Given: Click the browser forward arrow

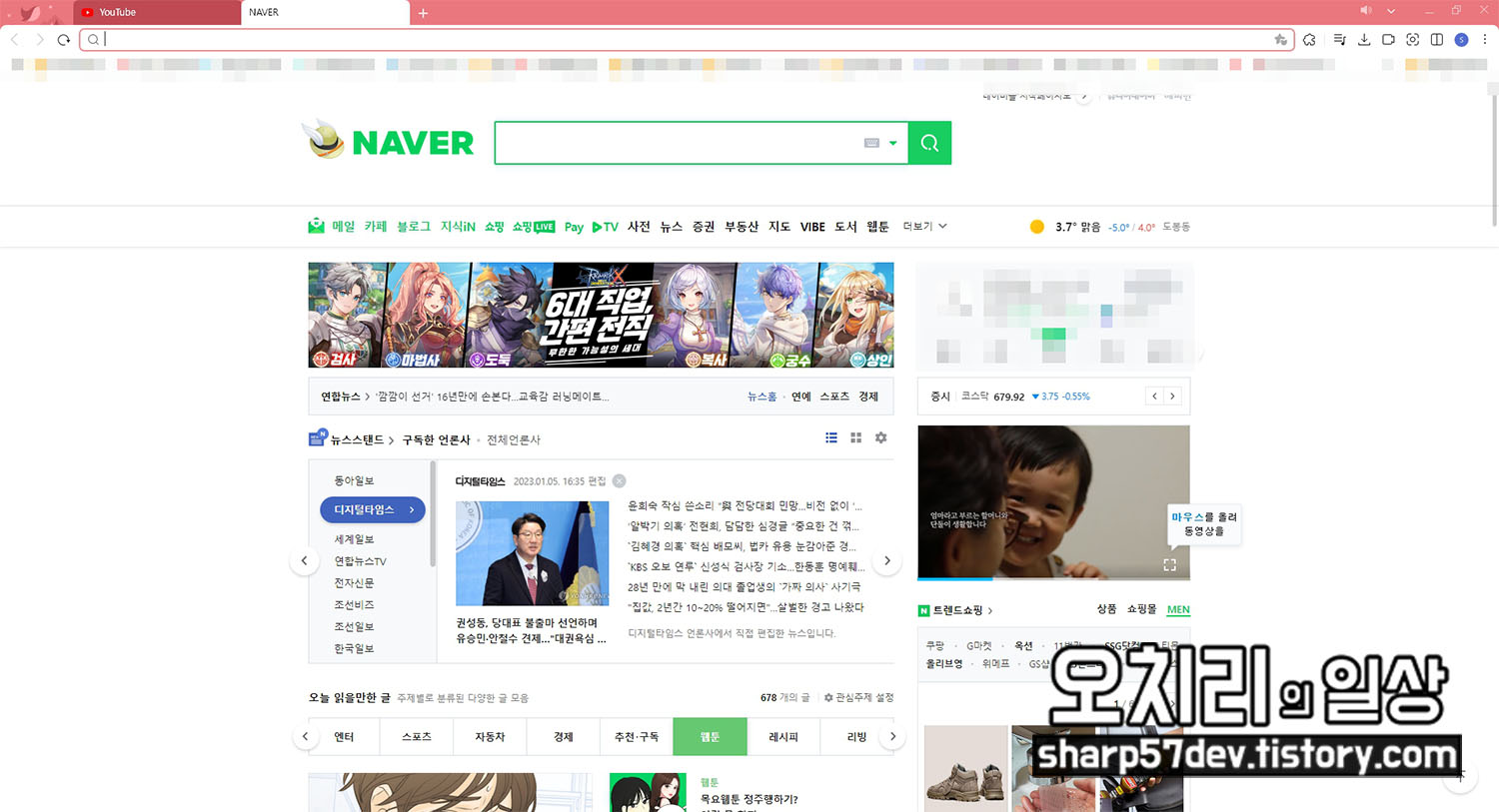Looking at the screenshot, I should click(x=40, y=40).
